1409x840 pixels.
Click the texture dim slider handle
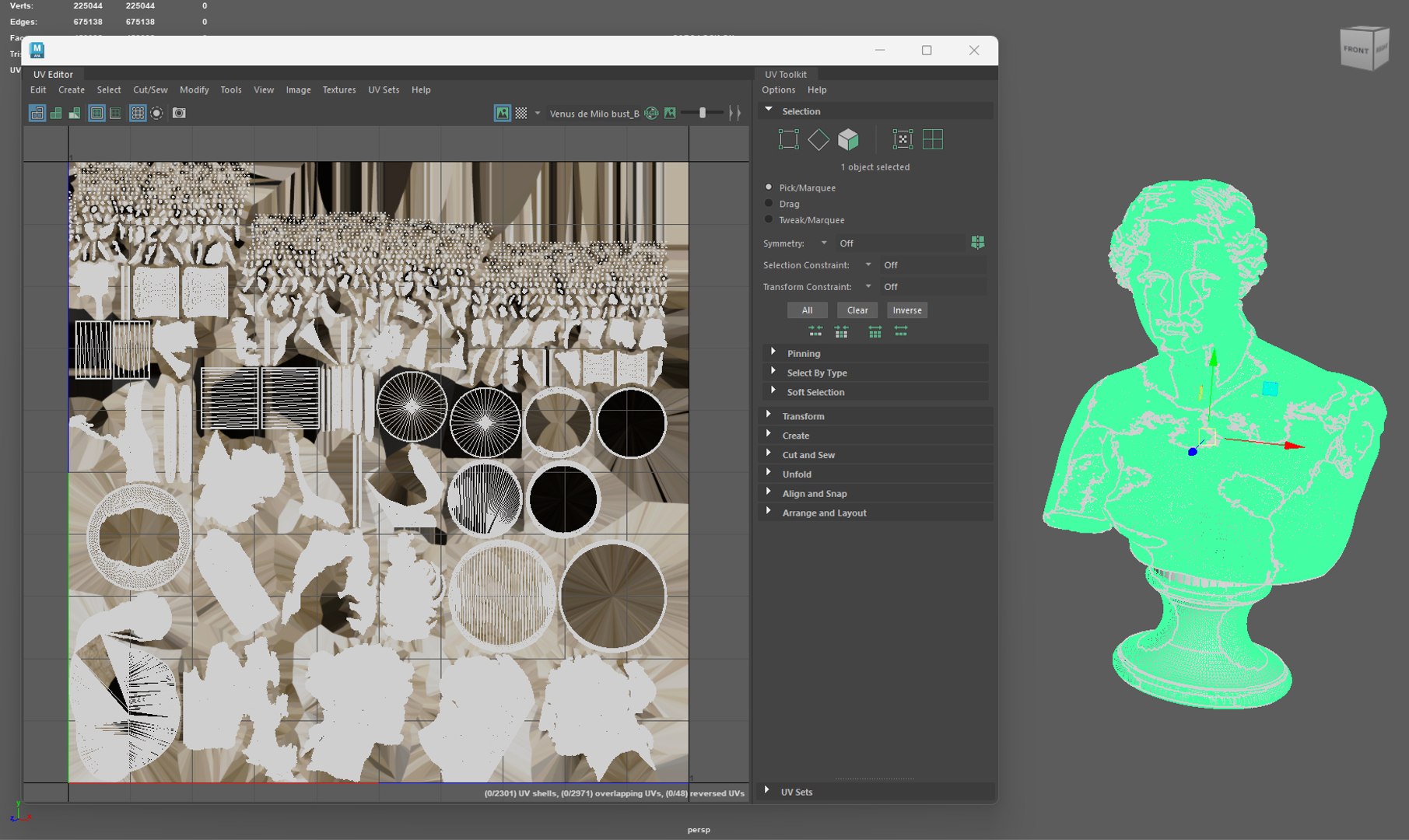point(703,114)
